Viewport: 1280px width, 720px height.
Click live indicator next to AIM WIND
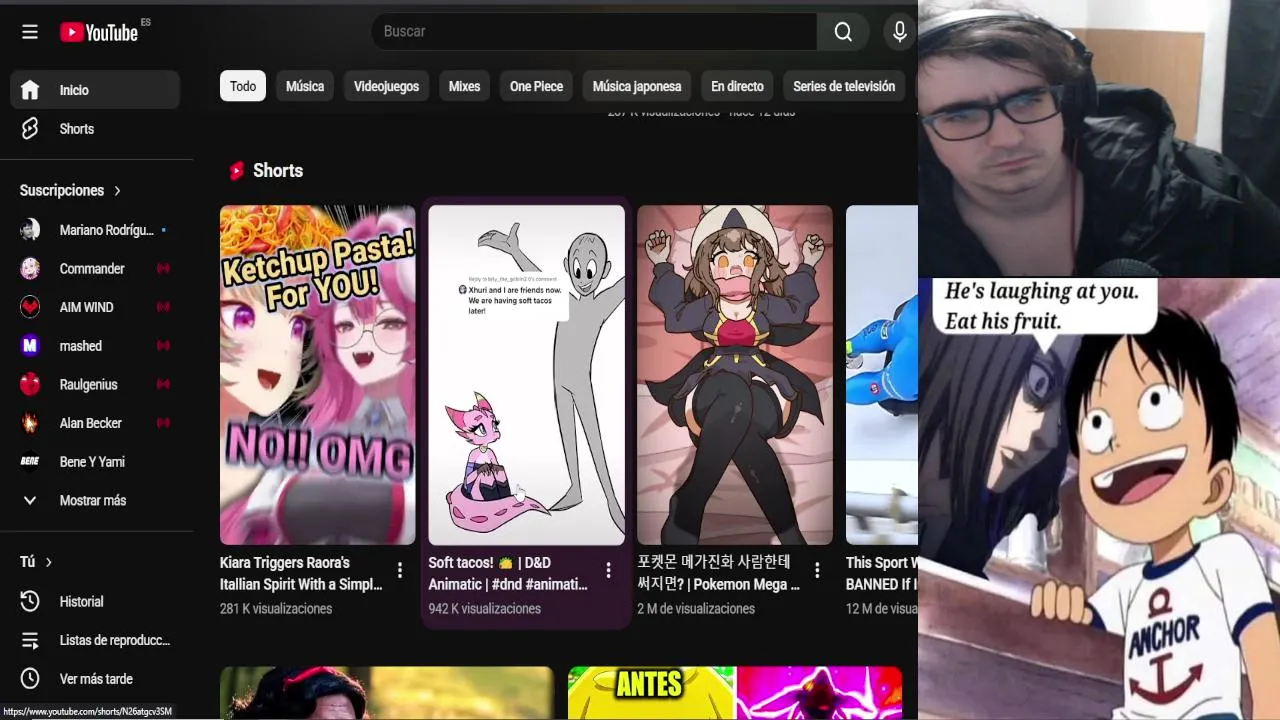coord(163,307)
